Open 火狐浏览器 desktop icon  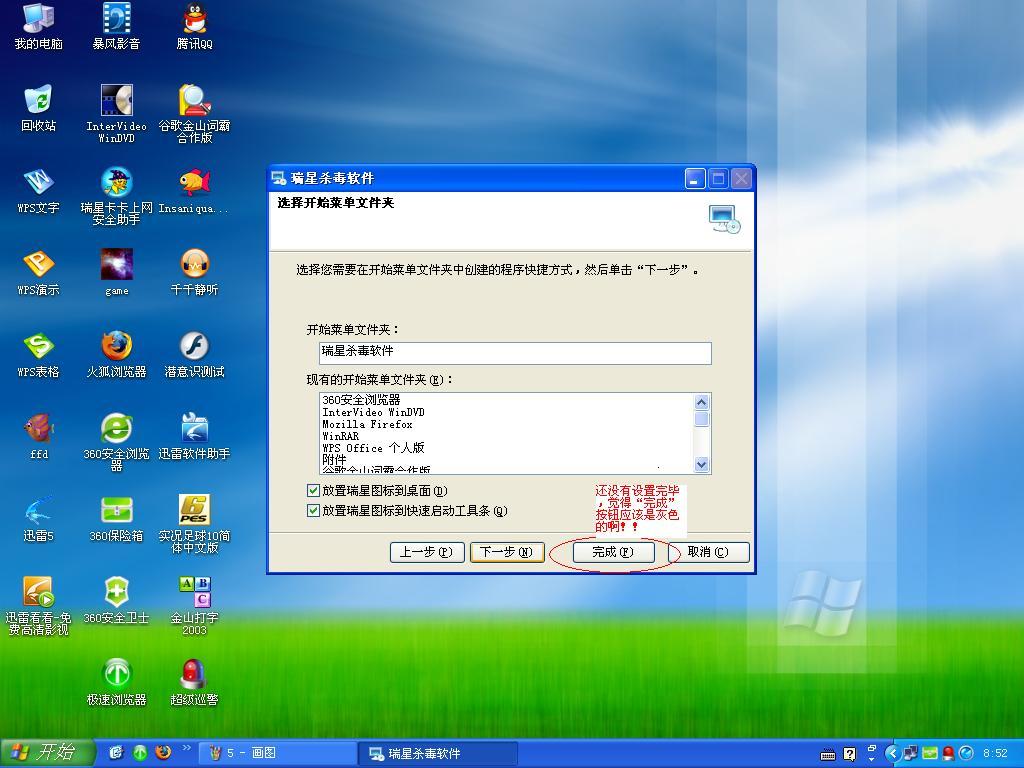(x=116, y=355)
